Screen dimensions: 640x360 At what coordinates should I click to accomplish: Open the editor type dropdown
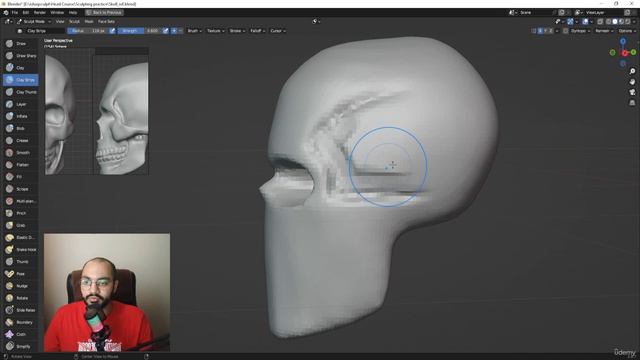point(8,22)
